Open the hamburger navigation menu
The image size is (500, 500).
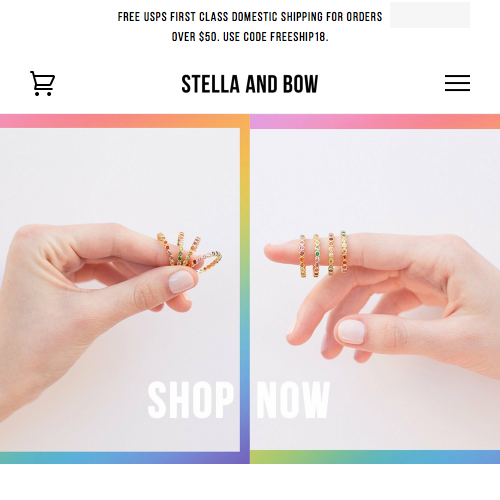click(x=457, y=83)
